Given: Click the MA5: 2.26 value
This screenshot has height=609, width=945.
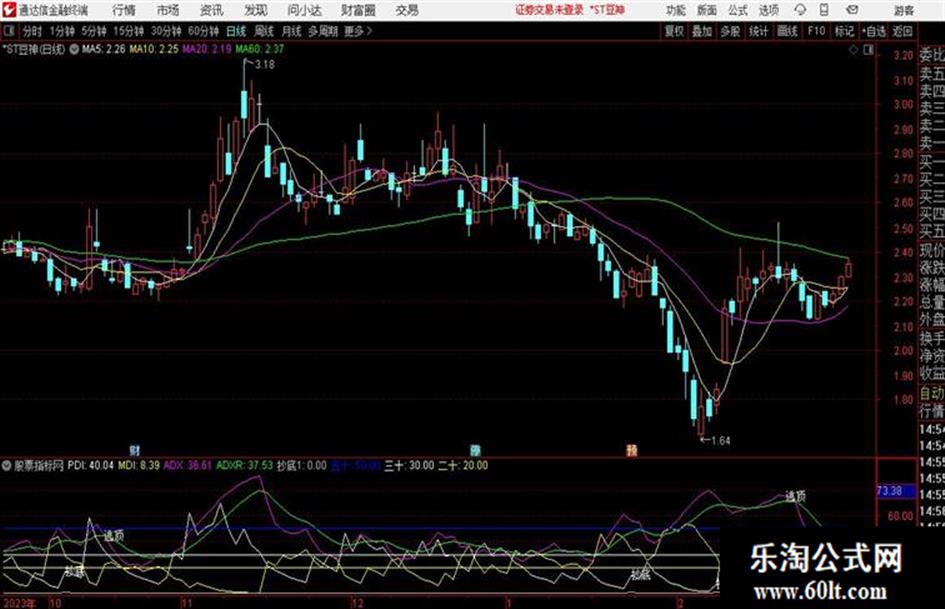Looking at the screenshot, I should click(103, 49).
